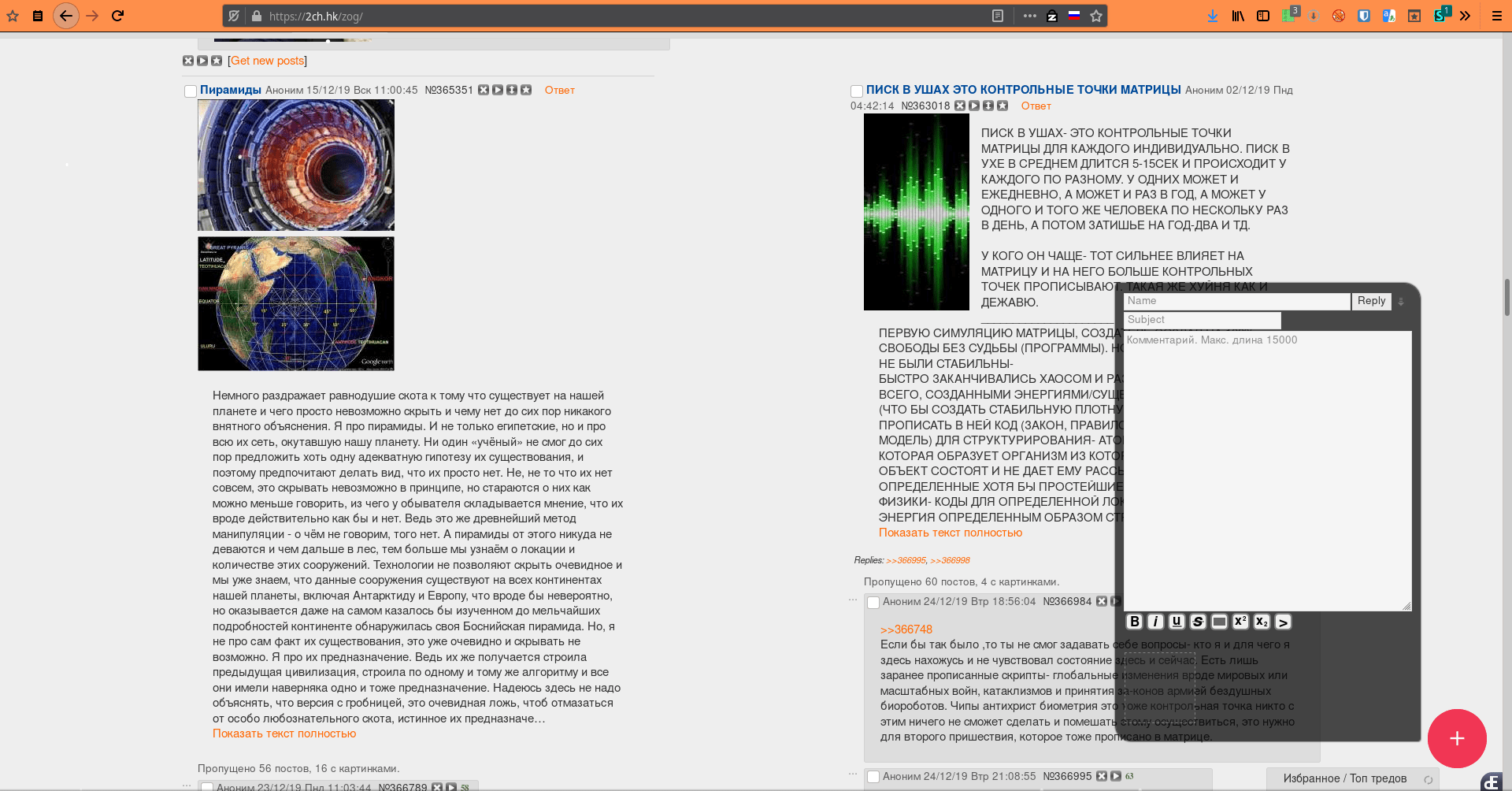Toggle Reader View icon in address bar

click(x=998, y=16)
